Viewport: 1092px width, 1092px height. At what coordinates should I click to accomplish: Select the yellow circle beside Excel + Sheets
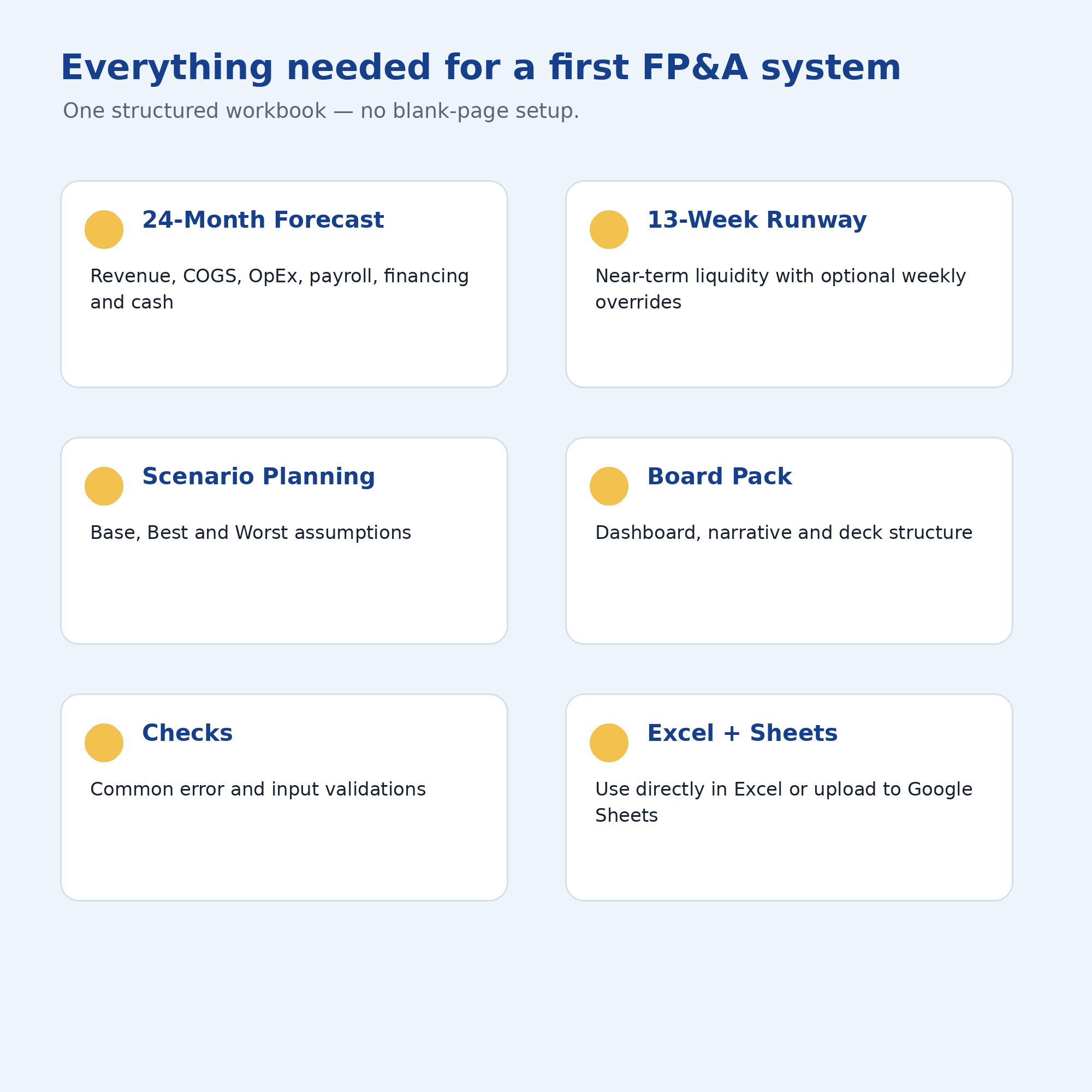[x=609, y=743]
